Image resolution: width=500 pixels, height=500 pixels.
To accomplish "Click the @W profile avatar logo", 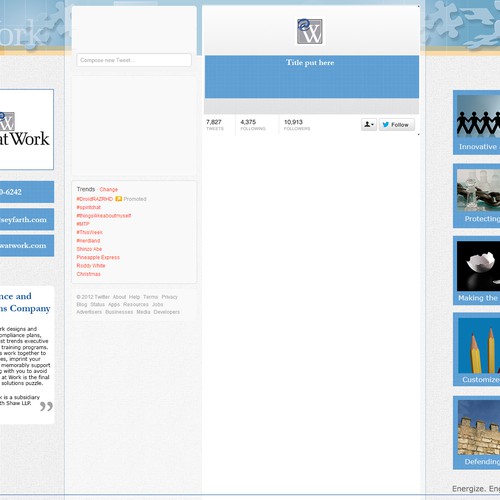I will (x=310, y=31).
